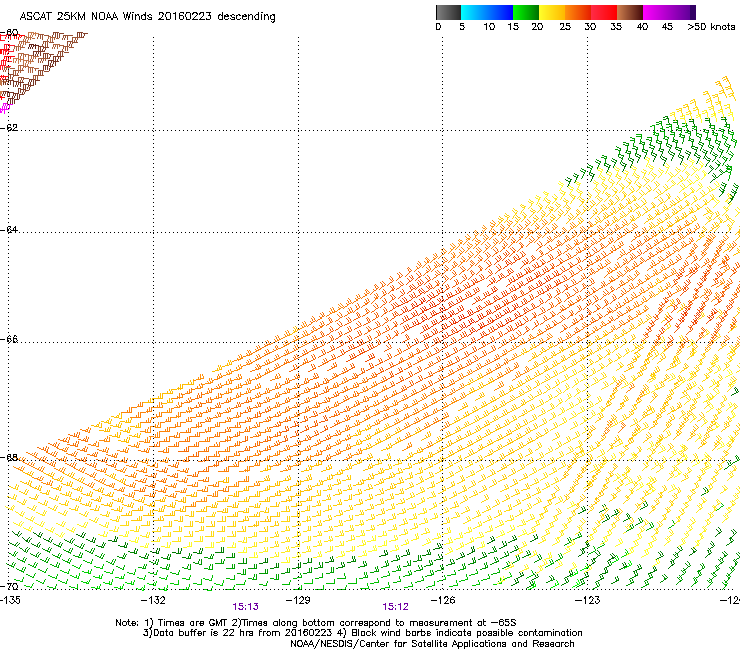This screenshot has height=650, width=740.
Task: Click the latitude label -66
Action: click(9, 340)
